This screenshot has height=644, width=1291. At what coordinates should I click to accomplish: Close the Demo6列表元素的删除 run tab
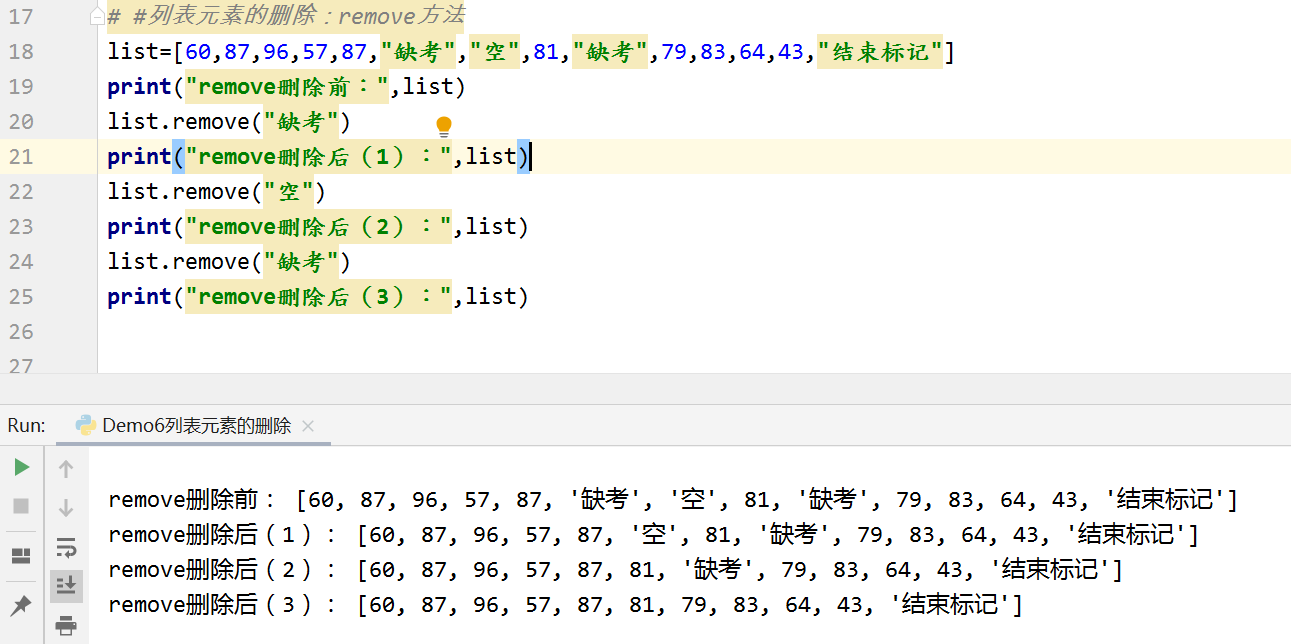point(308,426)
